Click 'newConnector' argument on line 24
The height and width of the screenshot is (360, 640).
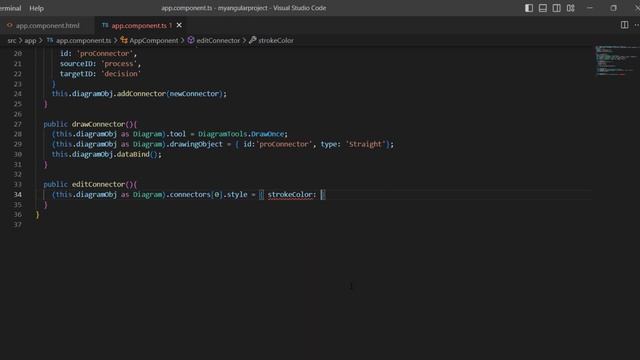click(194, 94)
